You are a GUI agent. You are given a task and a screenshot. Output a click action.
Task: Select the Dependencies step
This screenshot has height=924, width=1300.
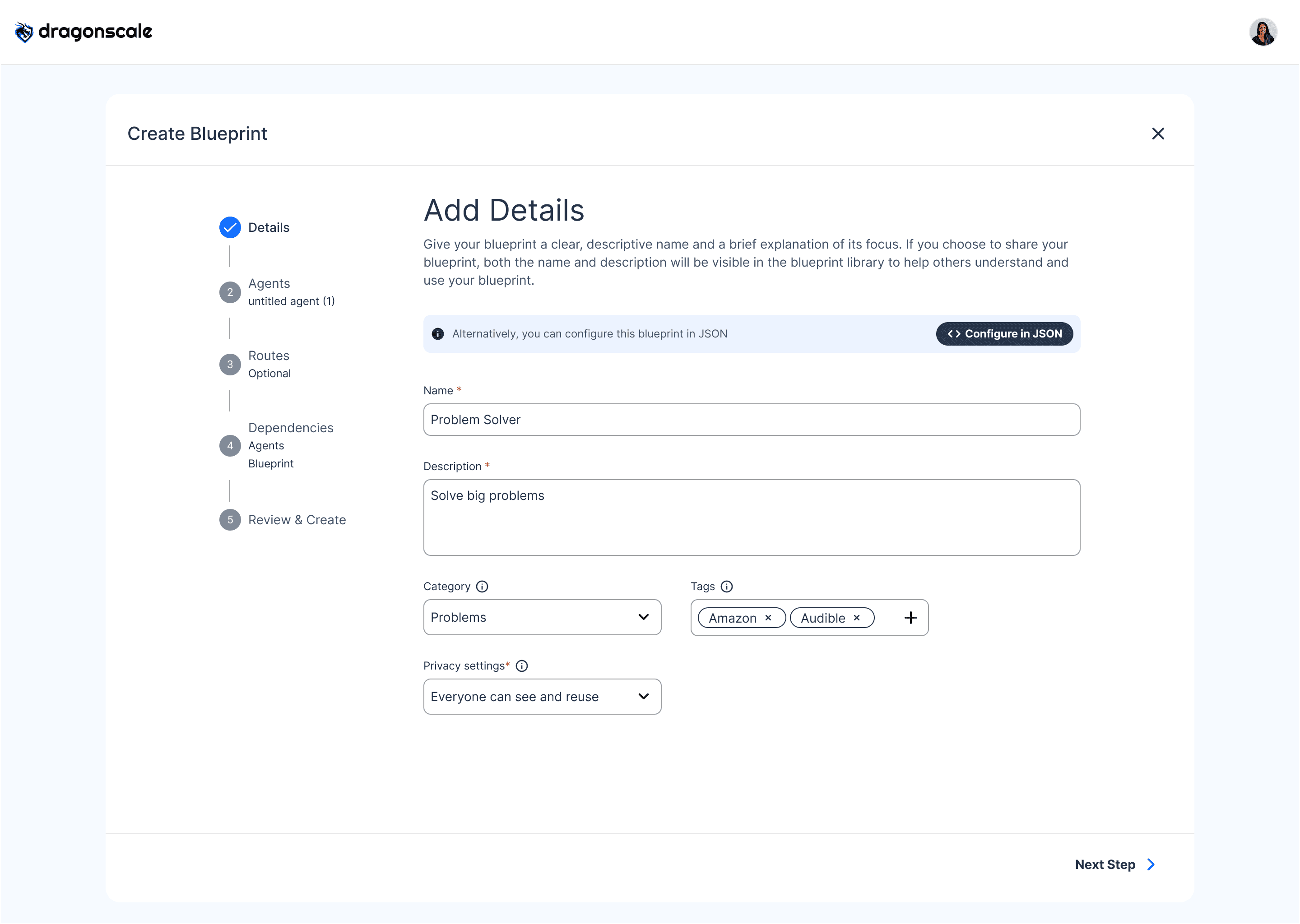[x=290, y=429]
